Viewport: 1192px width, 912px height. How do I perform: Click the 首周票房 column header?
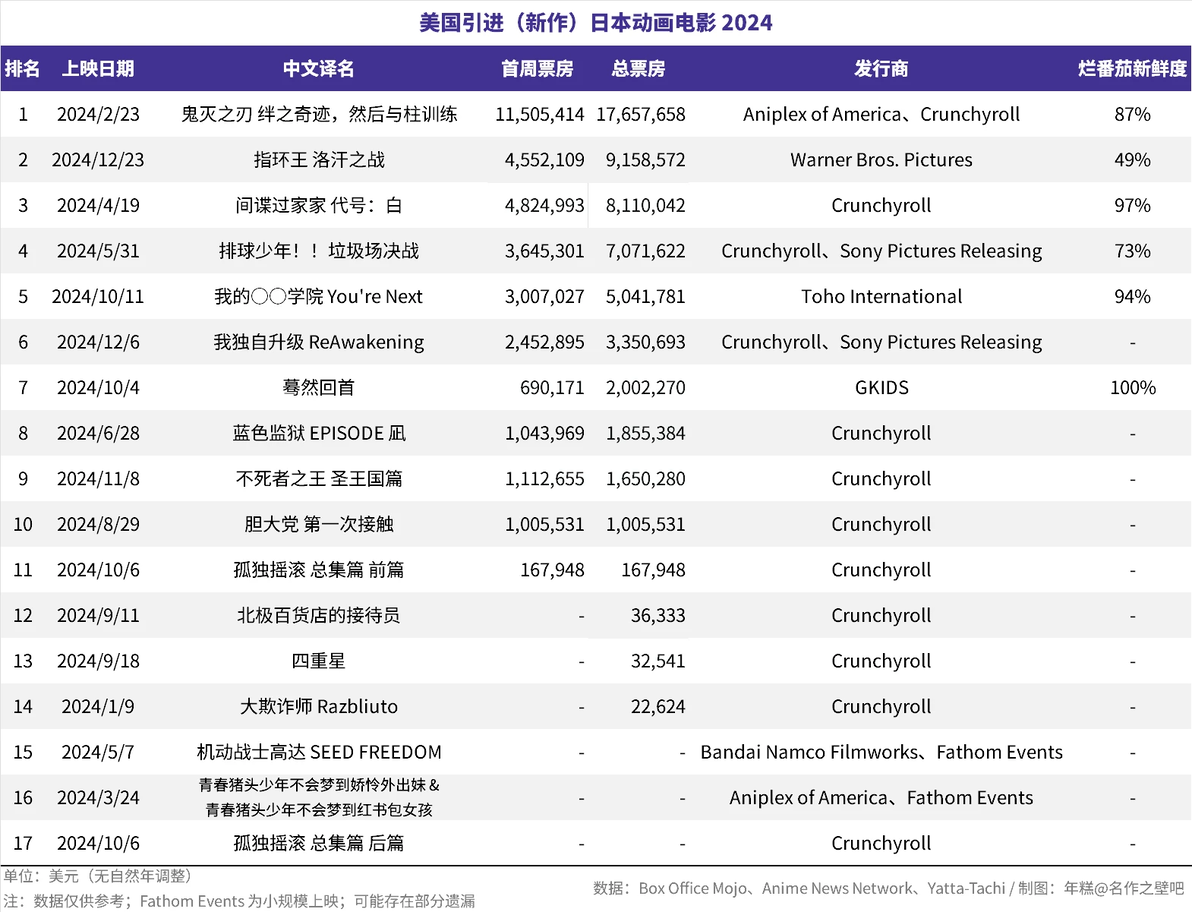point(537,68)
